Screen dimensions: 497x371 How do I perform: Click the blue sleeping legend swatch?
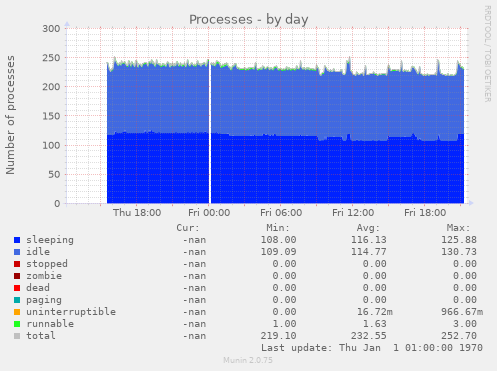coord(17,240)
